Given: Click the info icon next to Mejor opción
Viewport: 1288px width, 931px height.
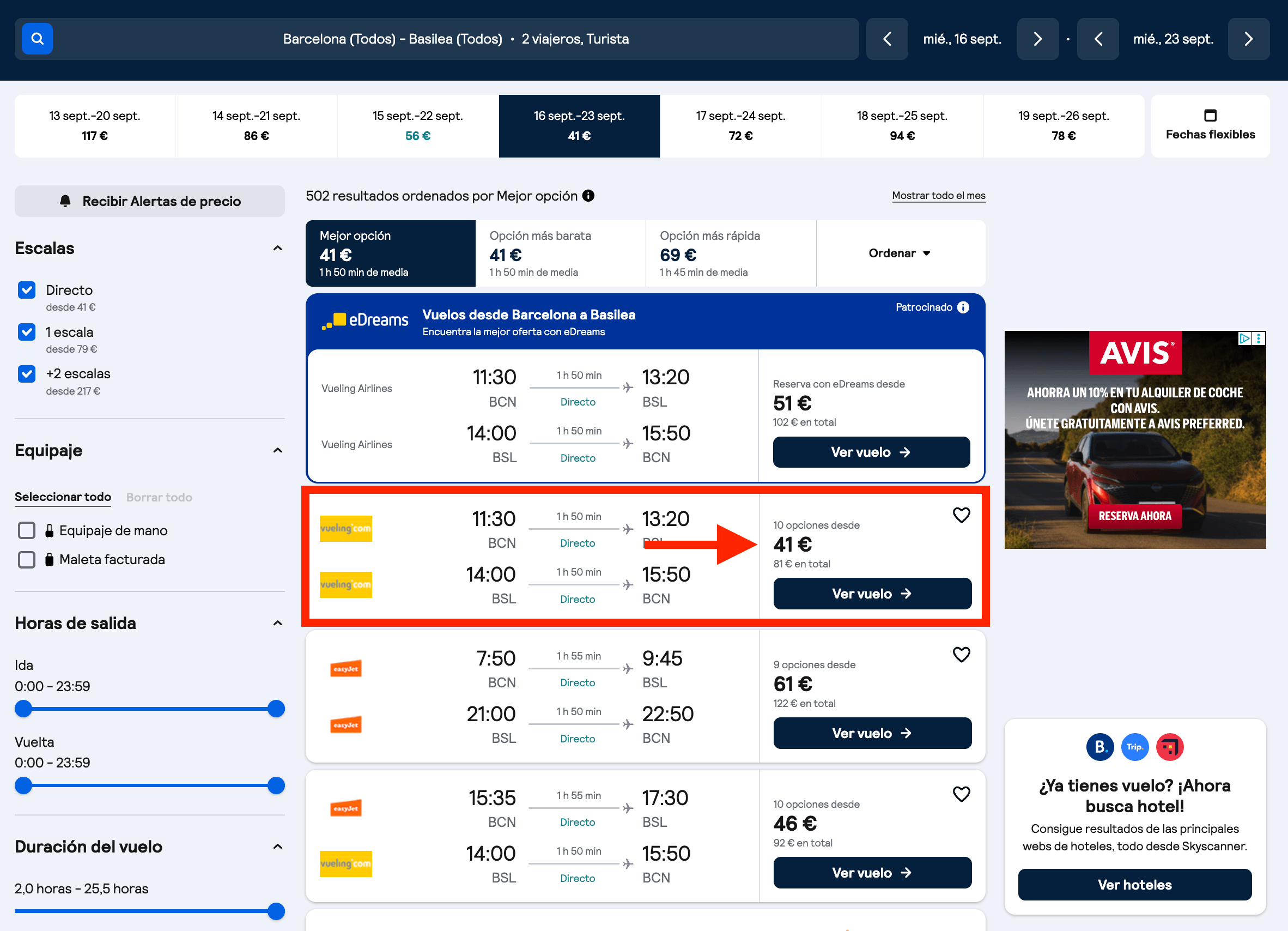Looking at the screenshot, I should (x=588, y=196).
